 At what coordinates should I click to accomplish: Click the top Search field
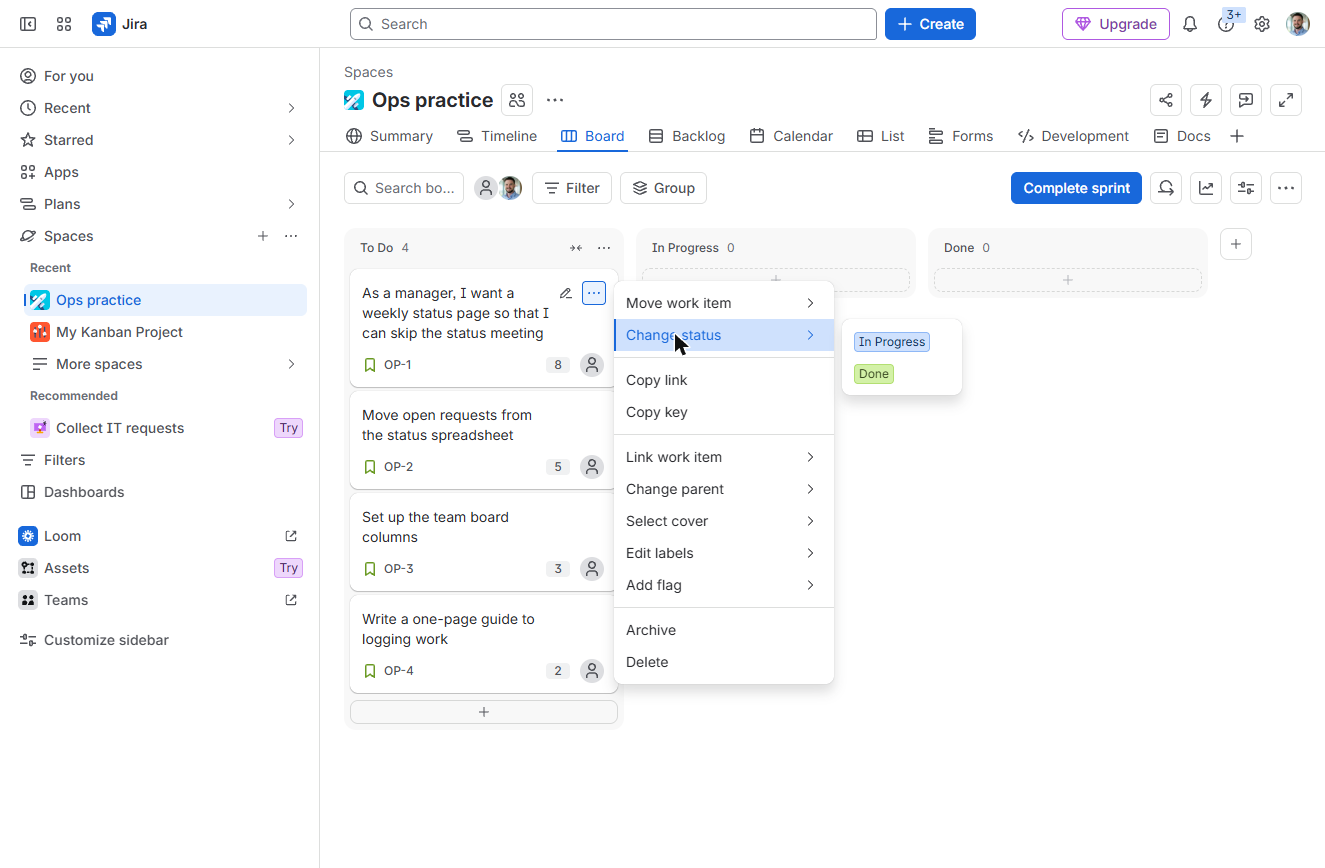613,24
